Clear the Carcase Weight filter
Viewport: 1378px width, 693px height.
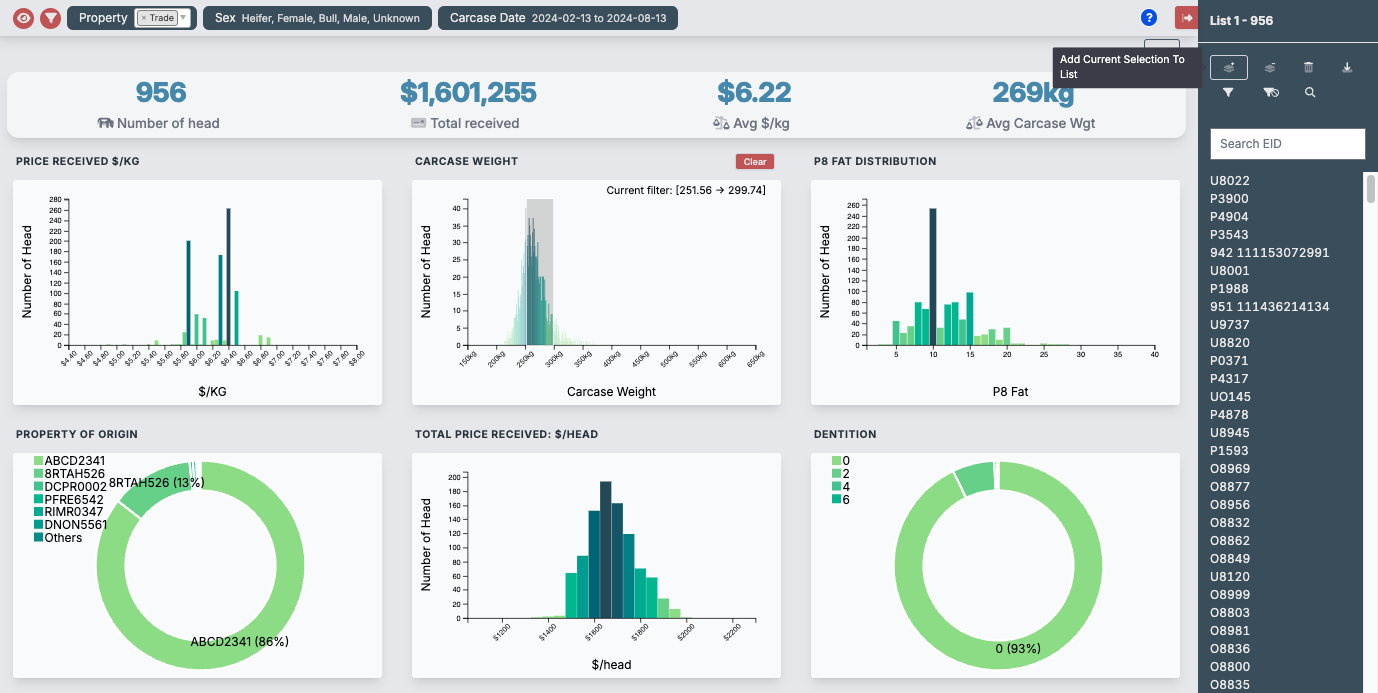(755, 161)
